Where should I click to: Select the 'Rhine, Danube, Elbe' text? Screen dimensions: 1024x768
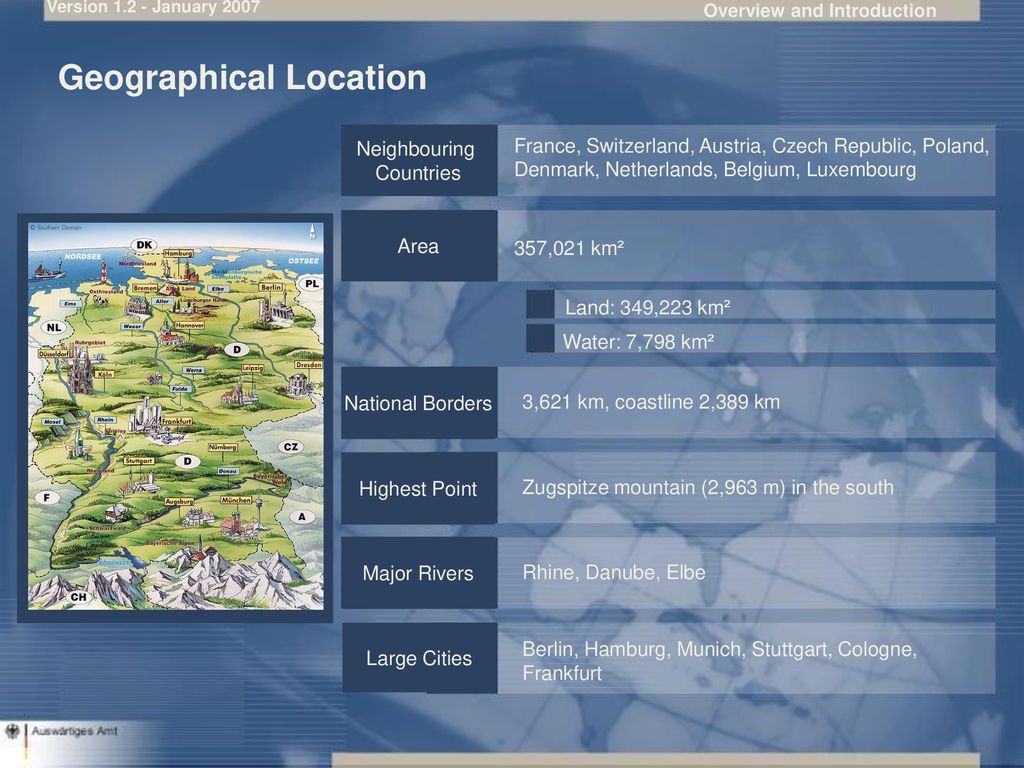(x=614, y=572)
